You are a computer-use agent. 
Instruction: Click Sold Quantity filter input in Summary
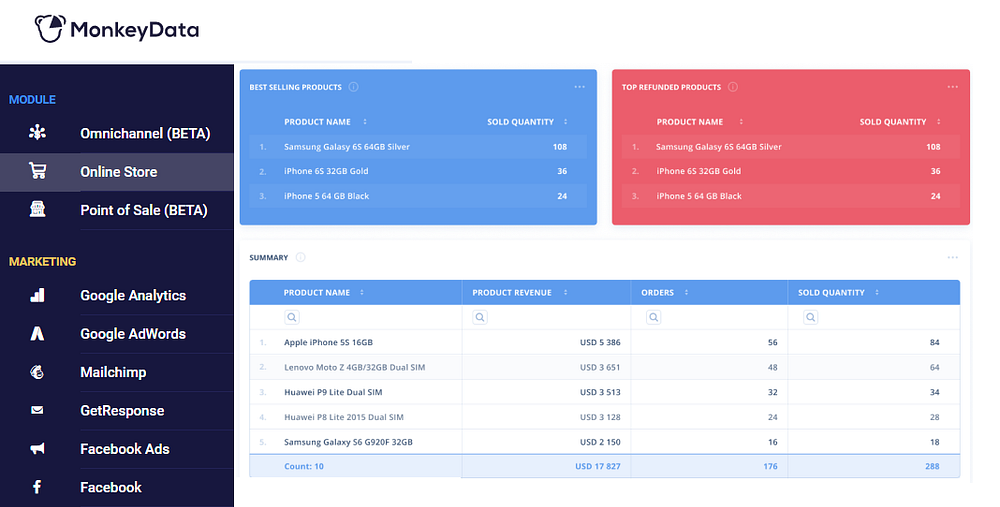[x=874, y=317]
